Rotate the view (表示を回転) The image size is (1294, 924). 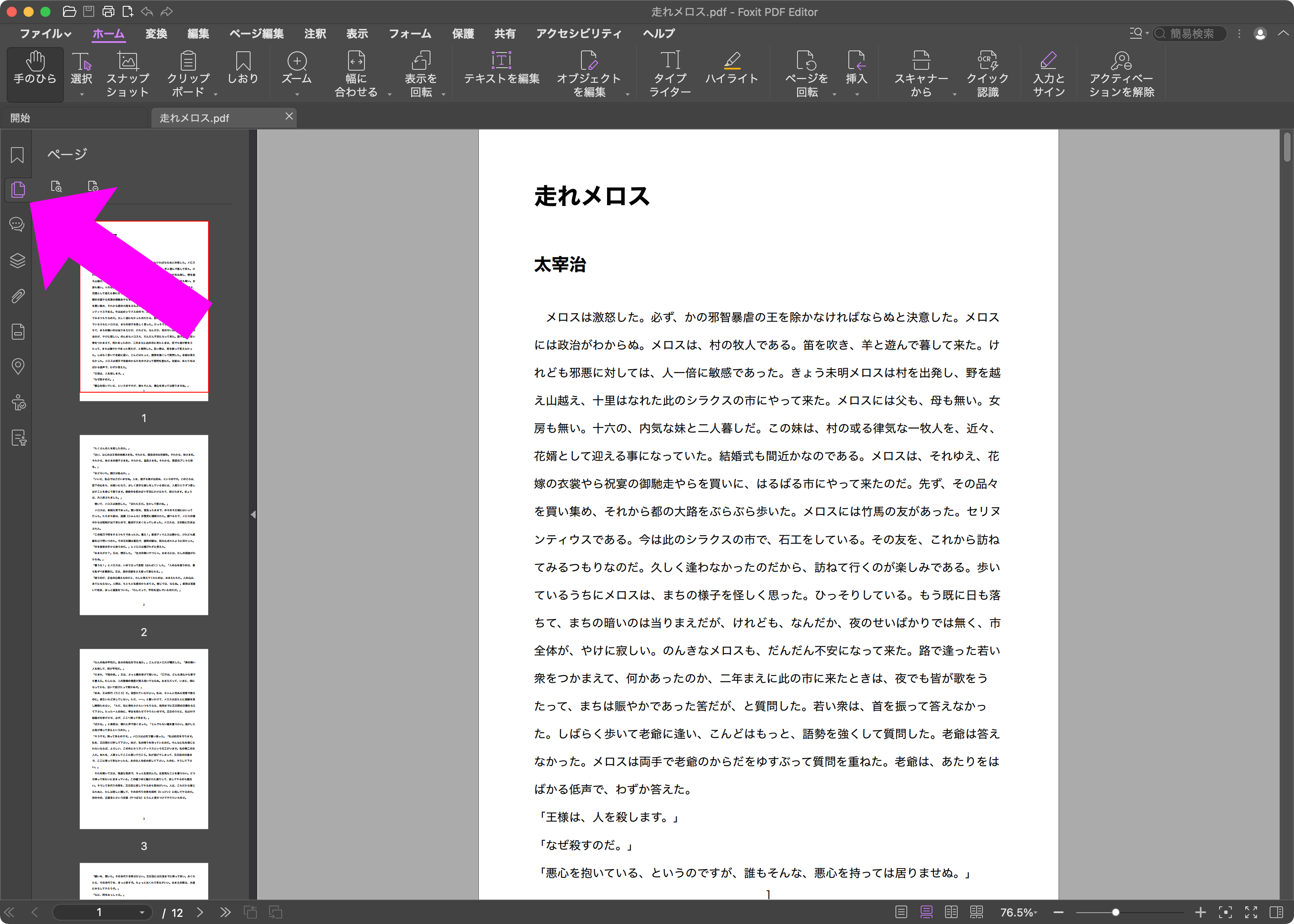[x=421, y=74]
